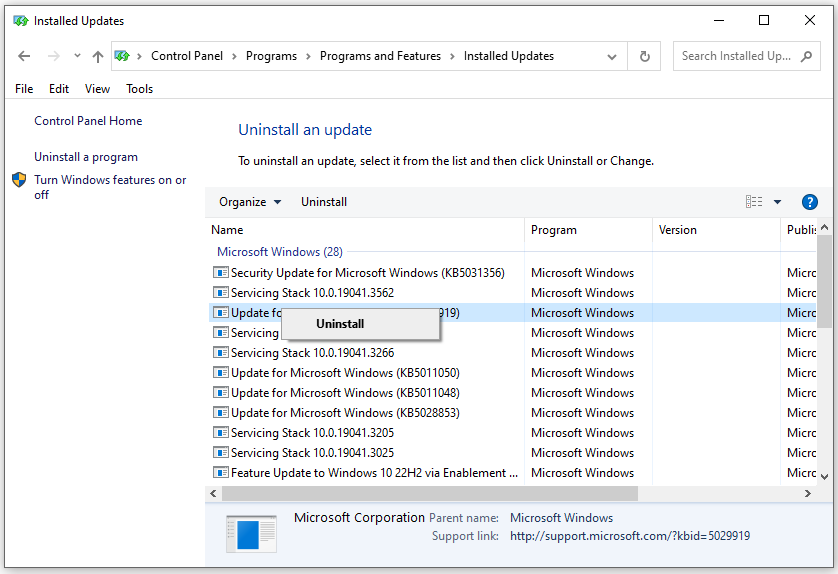
Task: Open the more view options arrow
Action: click(x=778, y=202)
